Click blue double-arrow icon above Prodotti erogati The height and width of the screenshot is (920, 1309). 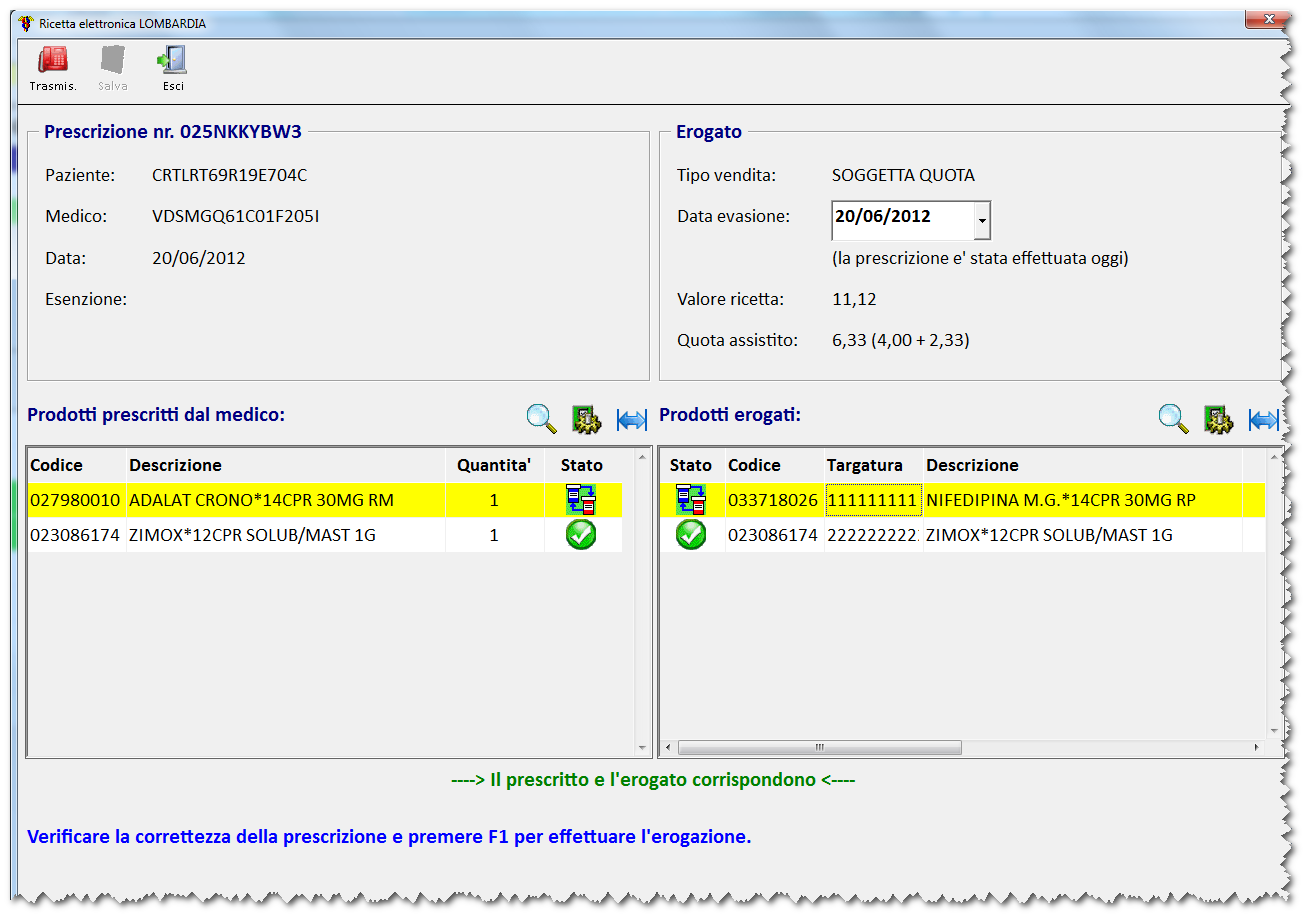tap(1264, 420)
